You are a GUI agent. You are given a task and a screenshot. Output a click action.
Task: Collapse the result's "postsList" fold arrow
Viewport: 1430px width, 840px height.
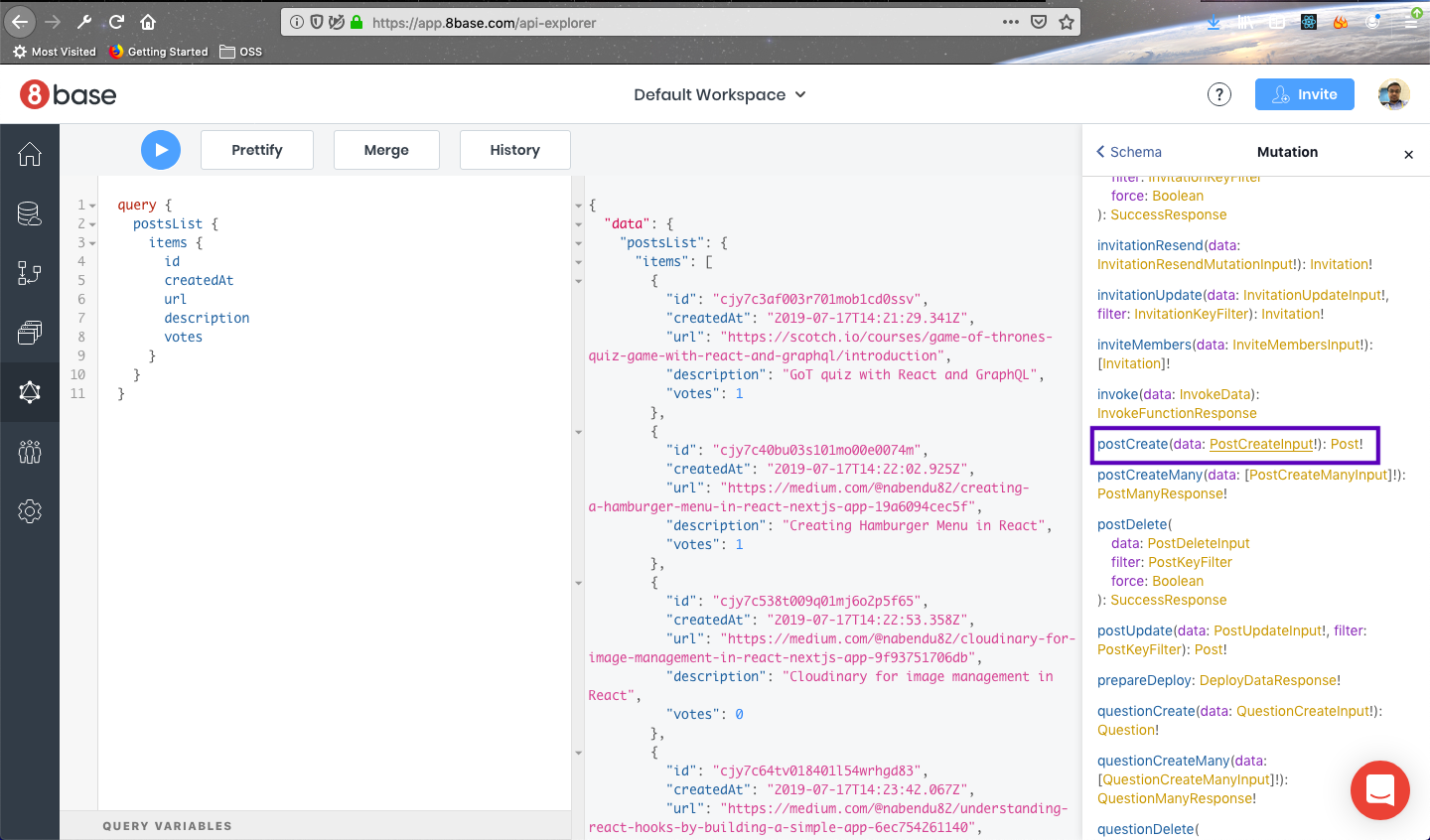pyautogui.click(x=579, y=243)
